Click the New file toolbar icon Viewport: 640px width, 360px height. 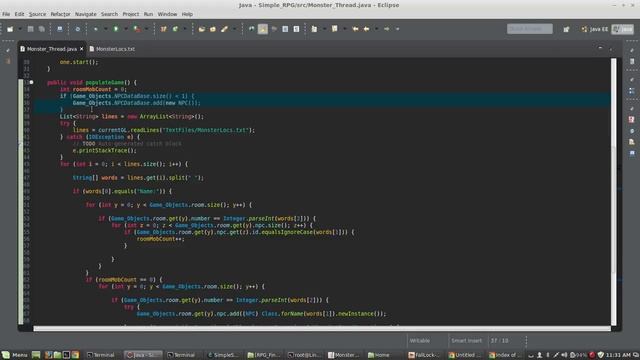click(x=10, y=29)
